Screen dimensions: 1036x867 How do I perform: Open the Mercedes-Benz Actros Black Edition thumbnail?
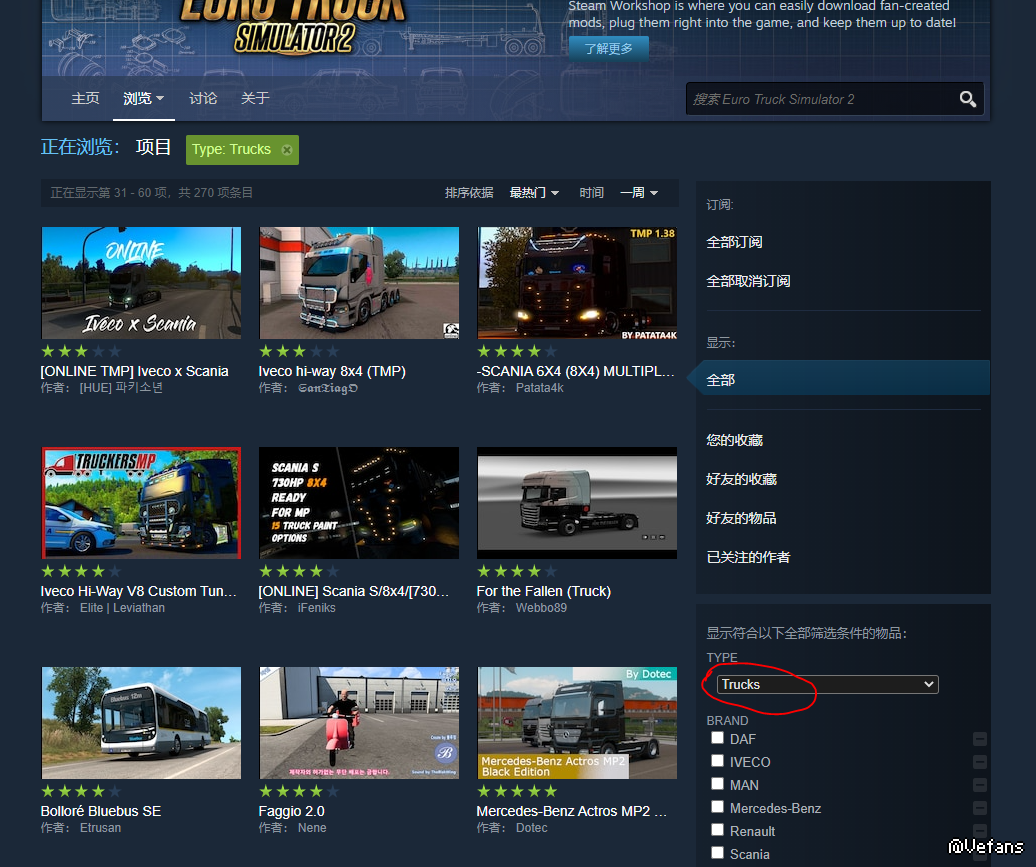click(577, 723)
